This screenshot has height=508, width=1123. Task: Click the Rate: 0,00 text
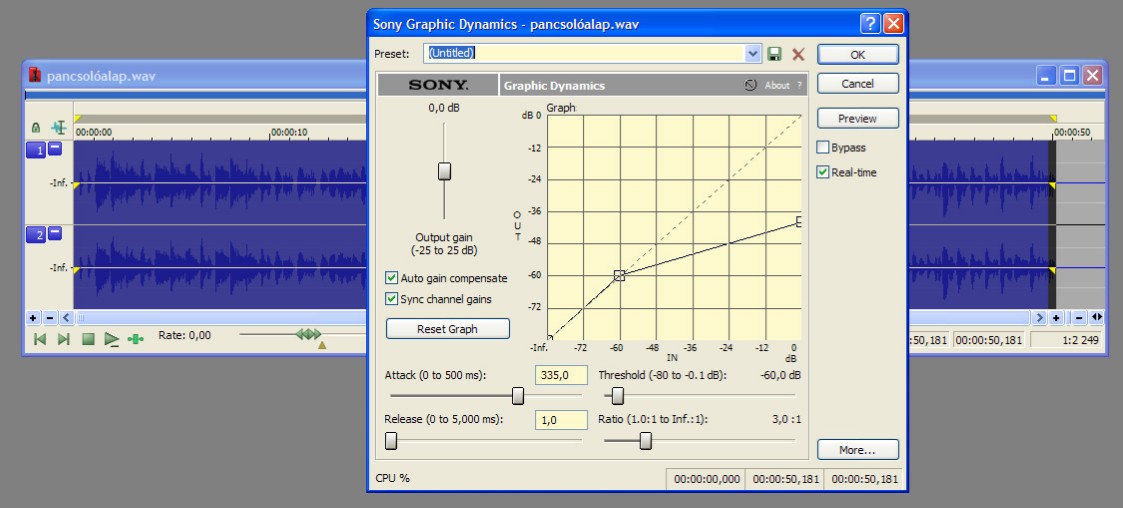tap(185, 335)
